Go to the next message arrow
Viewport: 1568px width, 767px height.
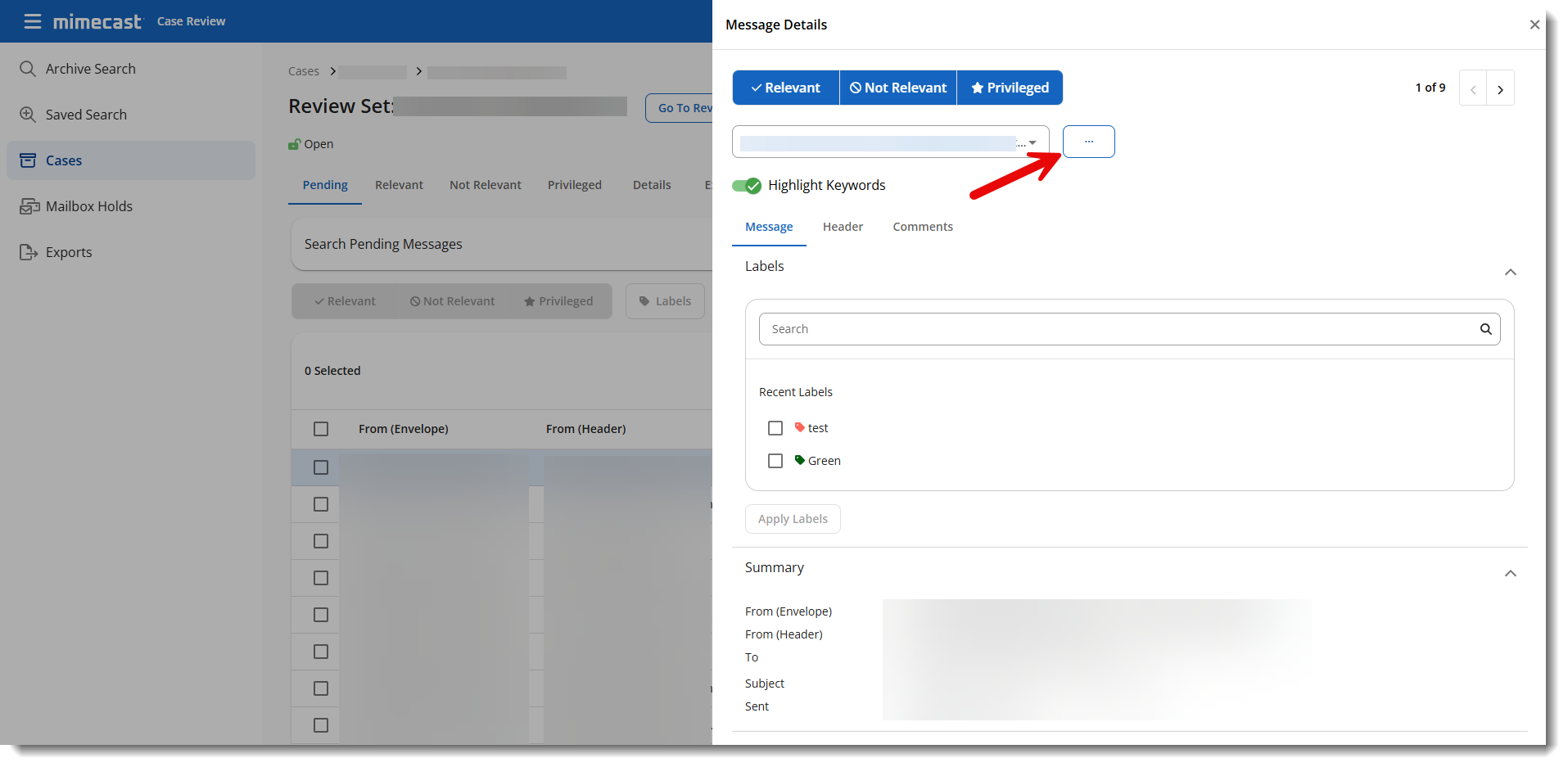tap(1500, 88)
